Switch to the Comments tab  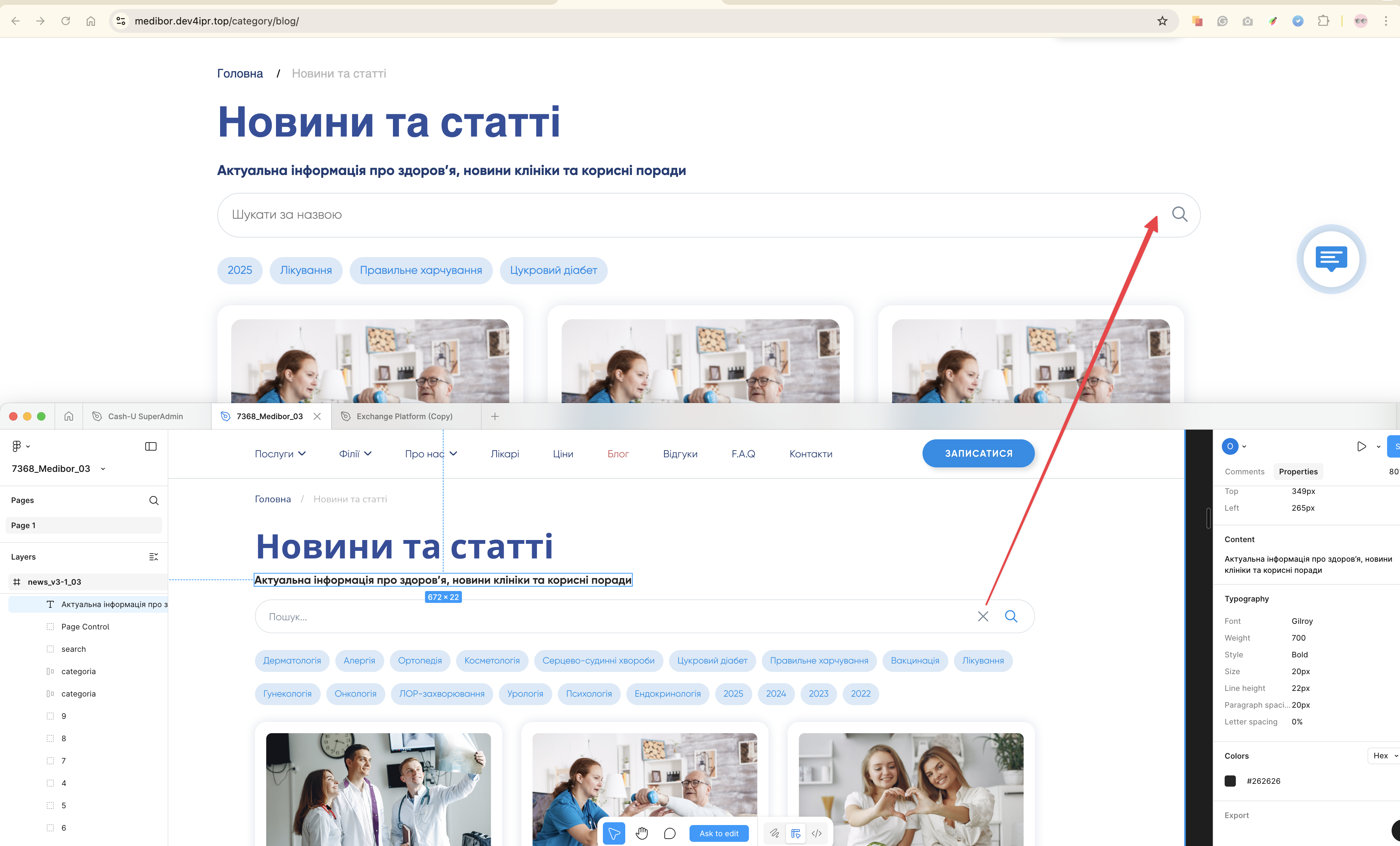point(1244,472)
